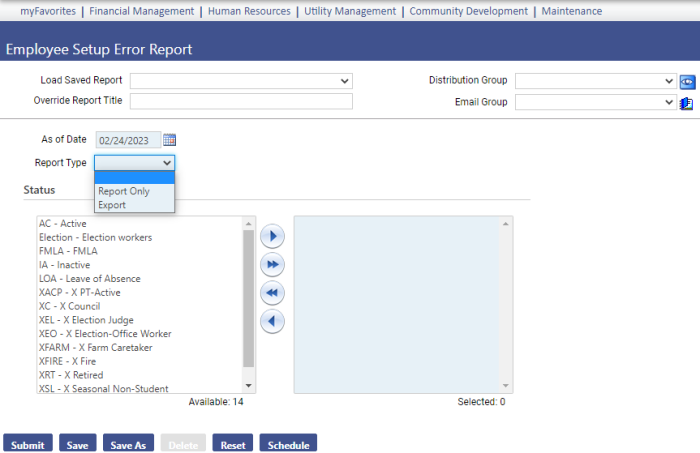Select Export option in Report Type dropdown
Image resolution: width=700 pixels, height=453 pixels.
click(112, 205)
